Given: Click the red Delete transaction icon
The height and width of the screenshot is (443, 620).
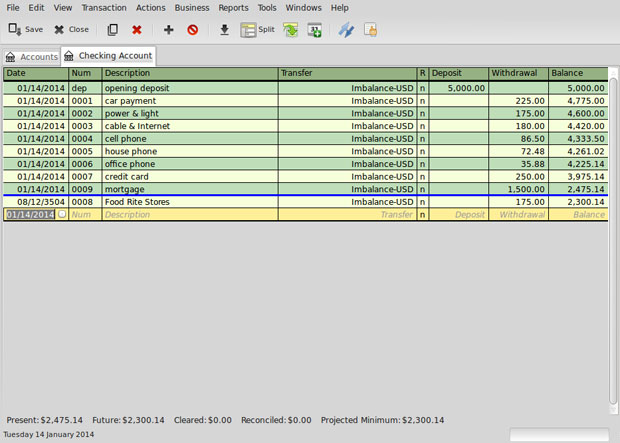Looking at the screenshot, I should click(137, 30).
